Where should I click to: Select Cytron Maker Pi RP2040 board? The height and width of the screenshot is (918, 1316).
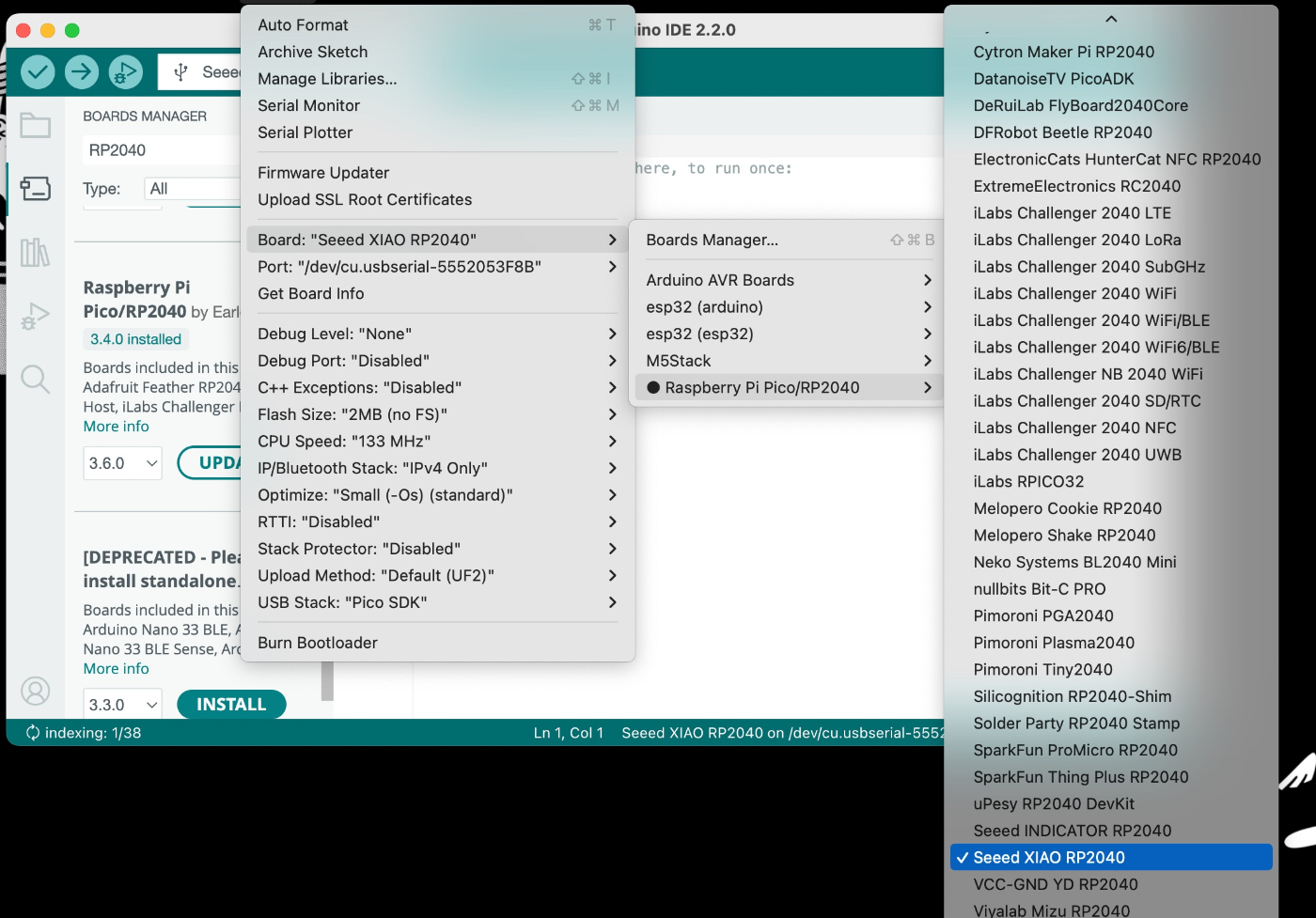pyautogui.click(x=1111, y=52)
